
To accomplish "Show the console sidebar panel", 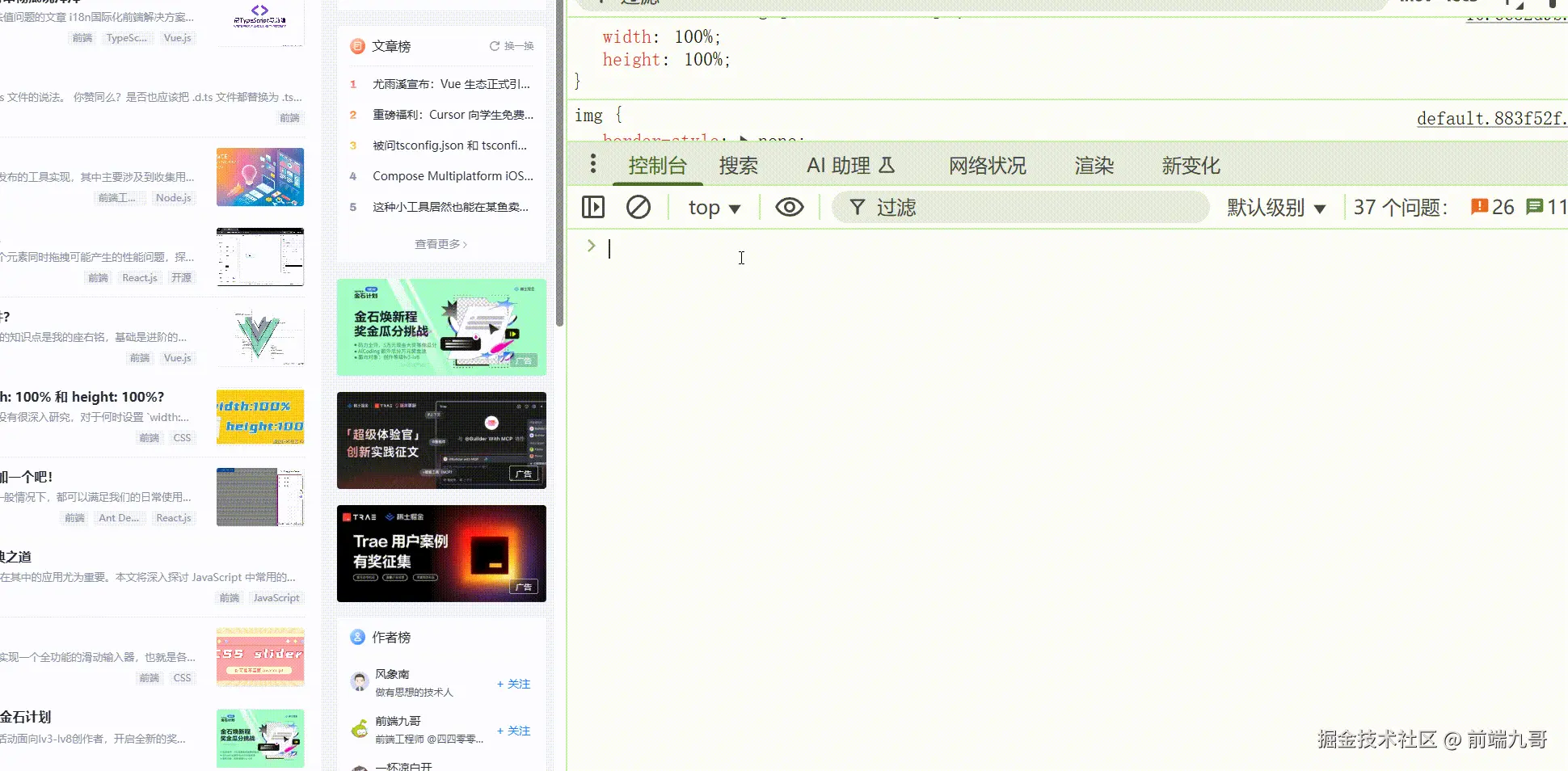I will click(x=592, y=207).
